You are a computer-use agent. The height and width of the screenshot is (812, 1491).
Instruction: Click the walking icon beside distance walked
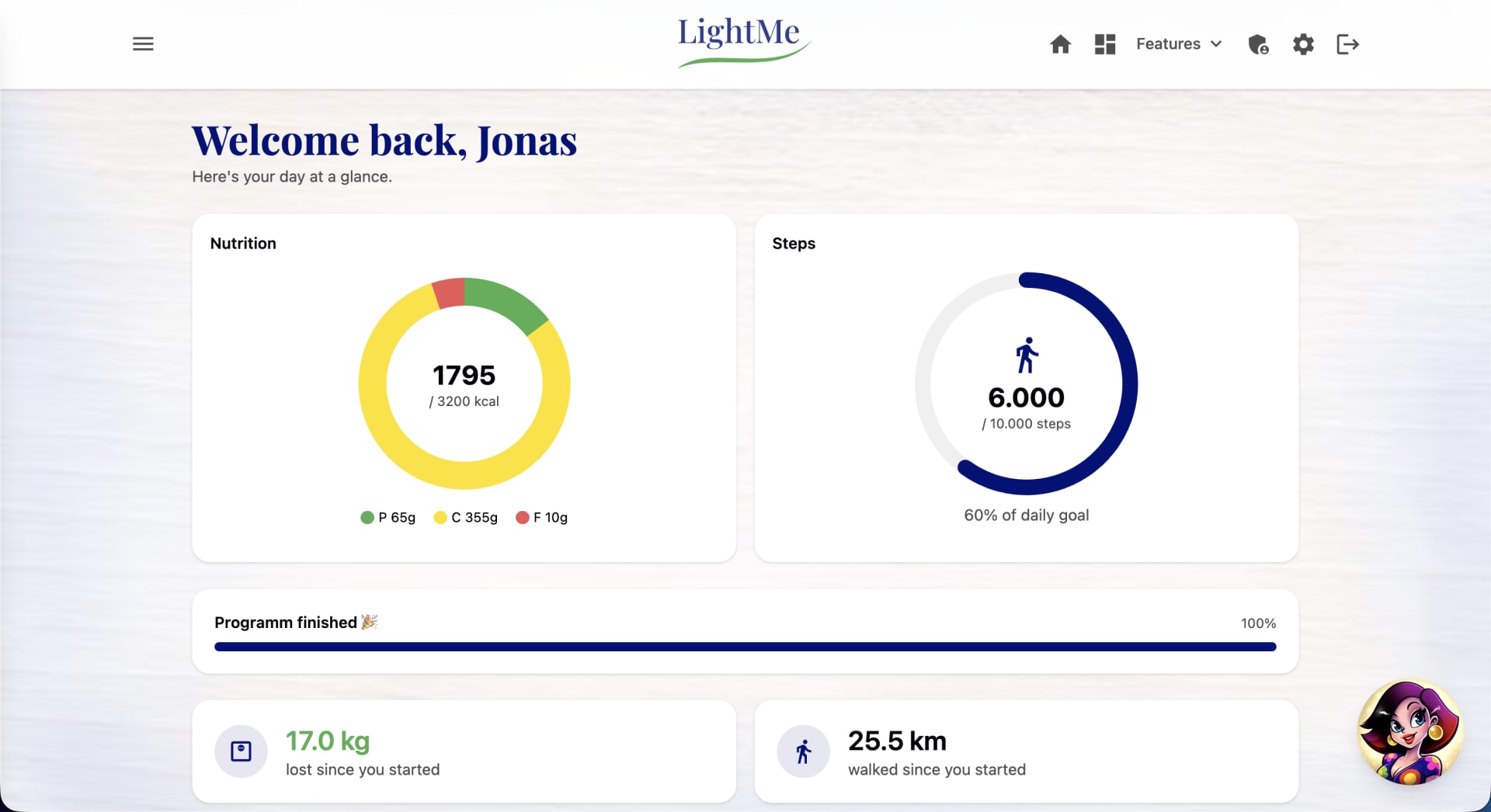804,751
